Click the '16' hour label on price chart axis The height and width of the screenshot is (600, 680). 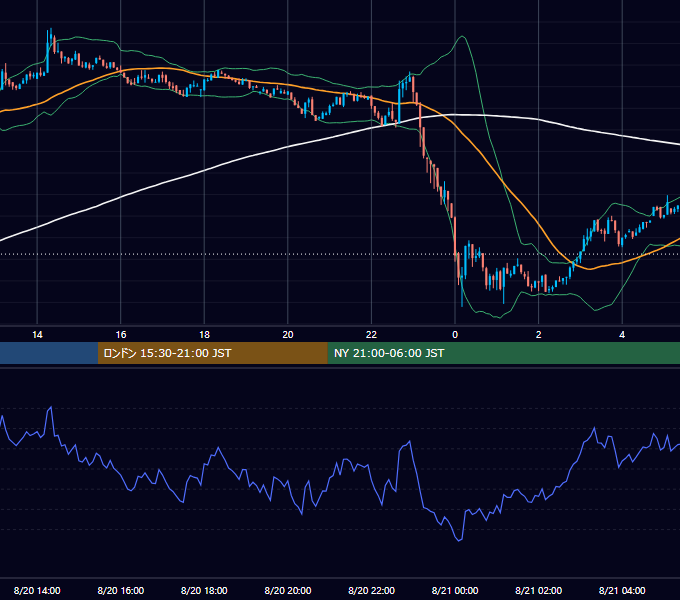pyautogui.click(x=121, y=335)
